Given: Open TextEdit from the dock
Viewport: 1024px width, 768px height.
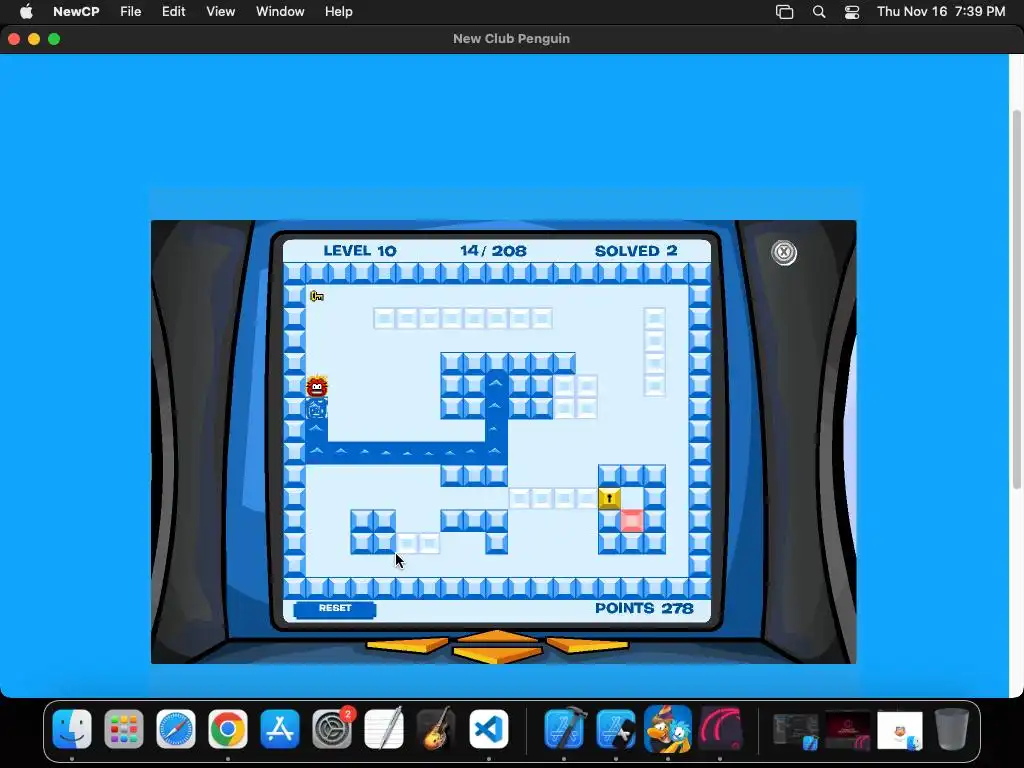Looking at the screenshot, I should [x=384, y=729].
